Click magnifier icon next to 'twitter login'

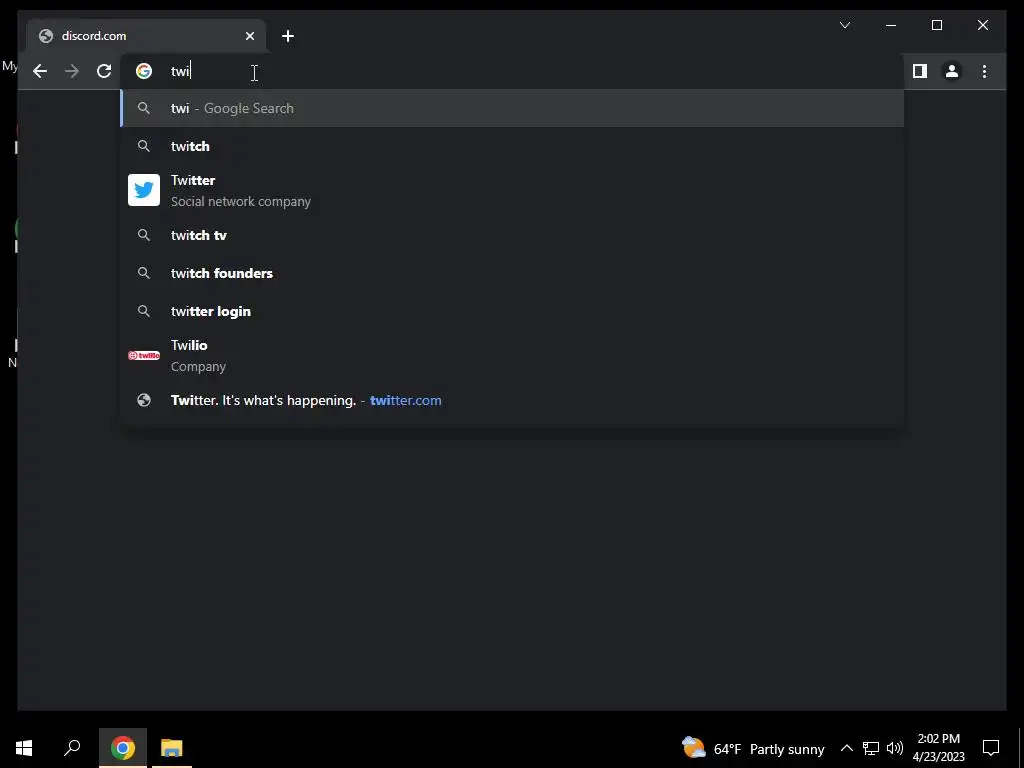144,311
